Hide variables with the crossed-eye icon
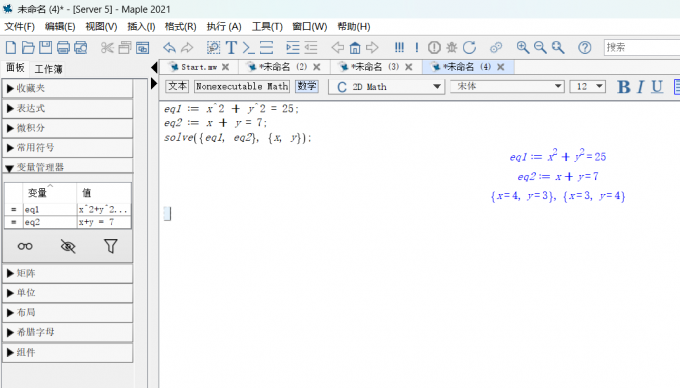Image resolution: width=680 pixels, height=388 pixels. tap(68, 246)
